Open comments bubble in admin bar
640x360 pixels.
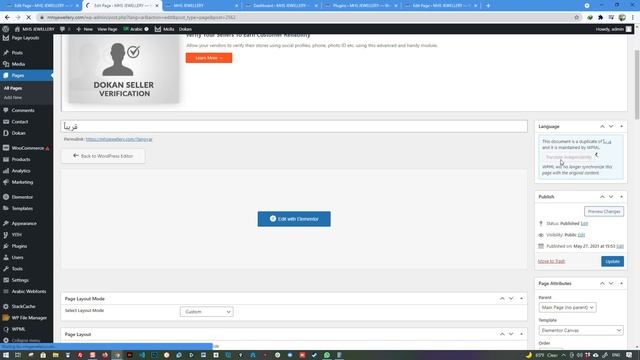tap(64, 29)
